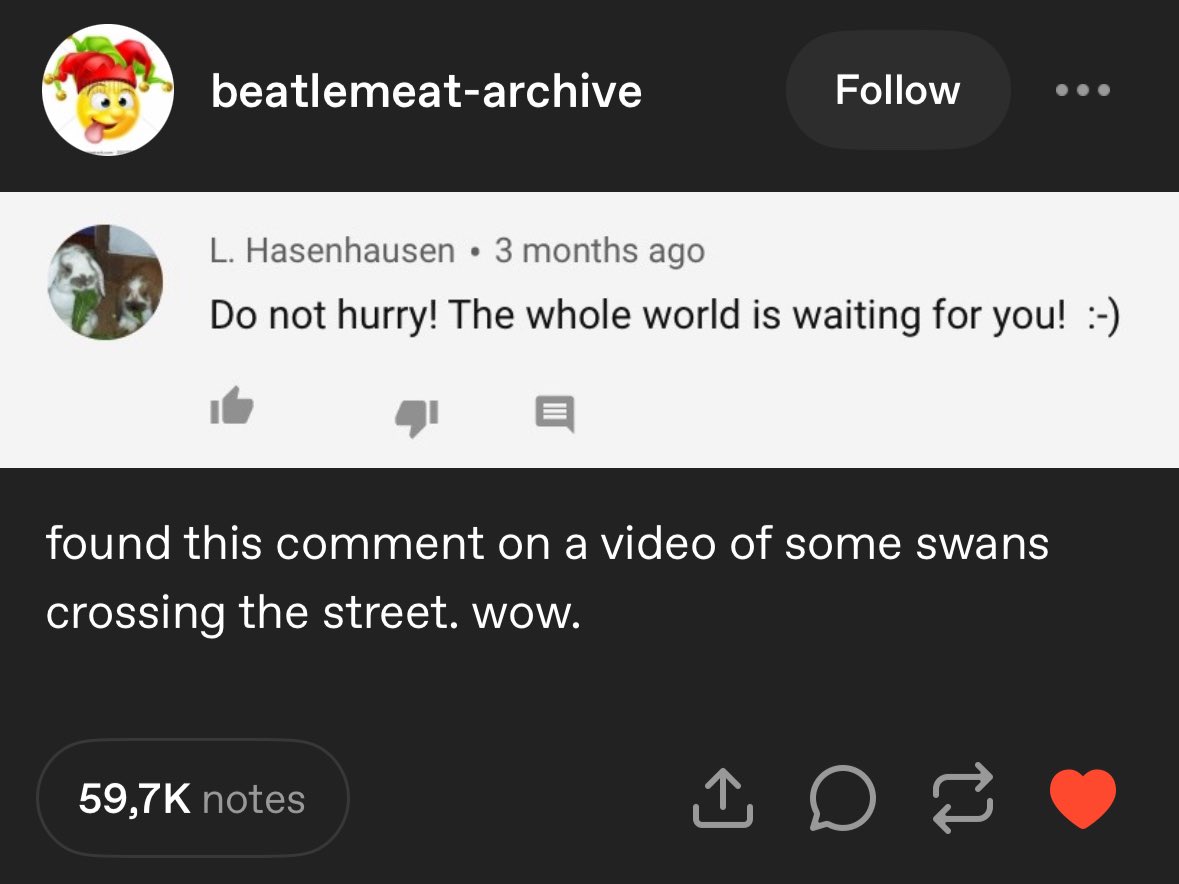Open the 59,7K notes list
Screen dimensions: 1179x884
[192, 798]
